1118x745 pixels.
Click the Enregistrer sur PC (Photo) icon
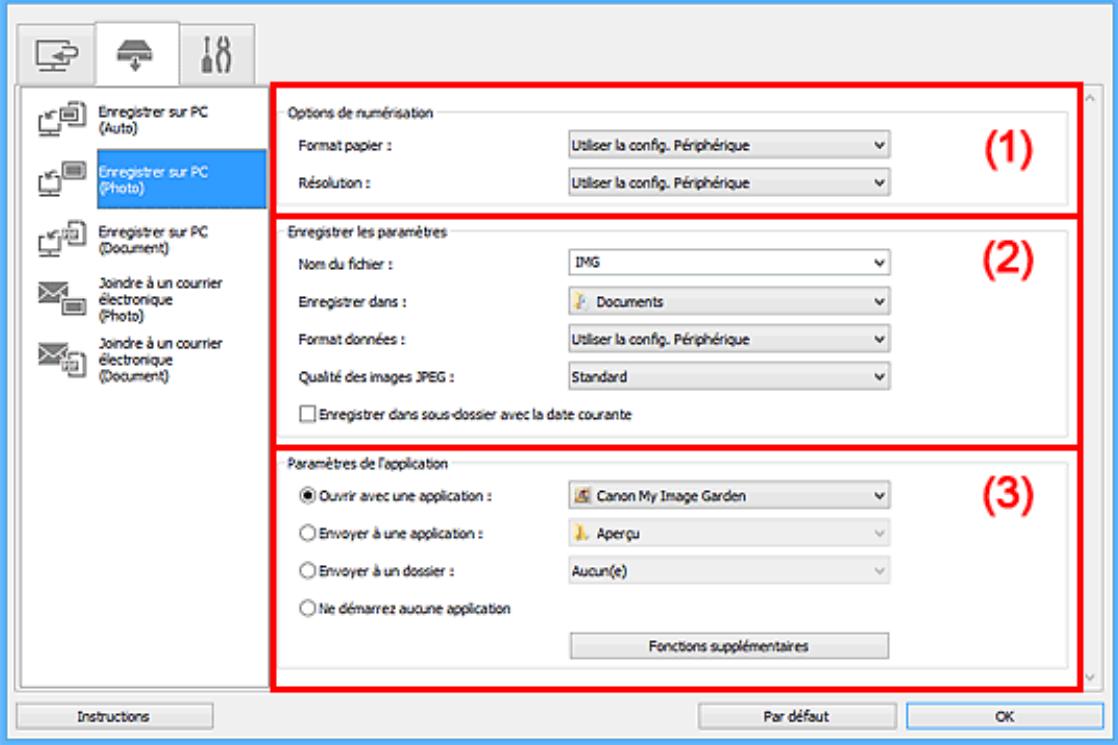62,179
